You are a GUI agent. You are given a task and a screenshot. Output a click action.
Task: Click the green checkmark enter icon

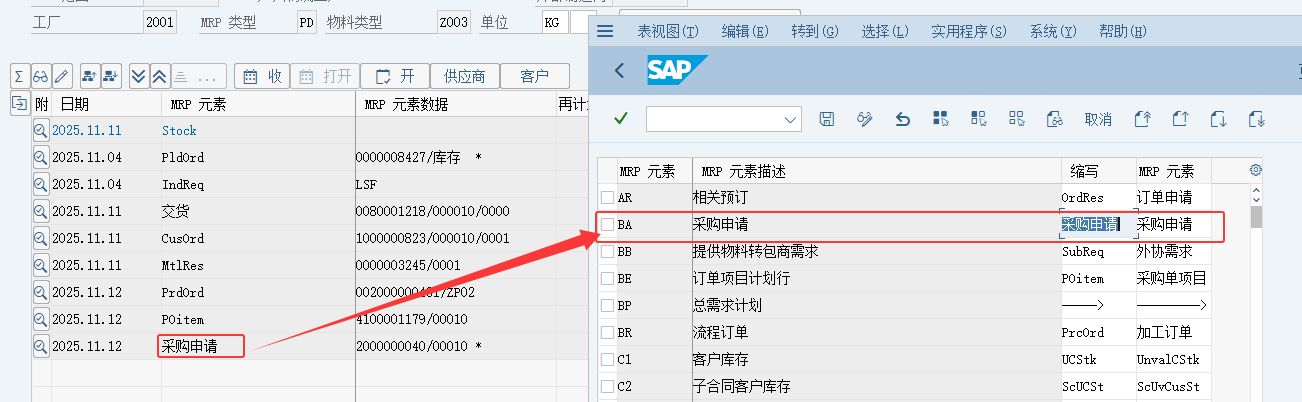(x=621, y=119)
